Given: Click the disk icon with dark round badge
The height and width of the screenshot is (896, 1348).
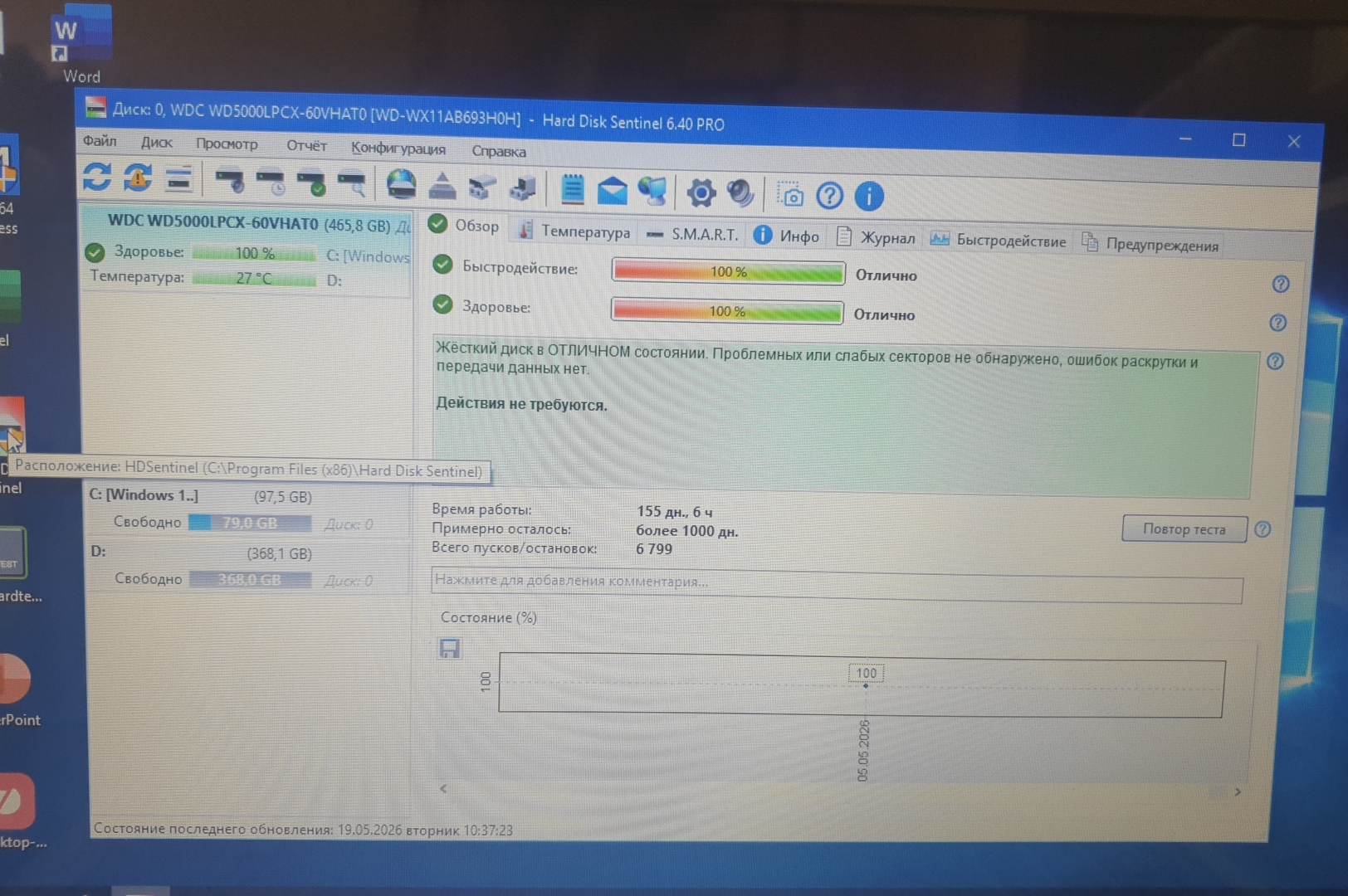Looking at the screenshot, I should (x=230, y=180).
